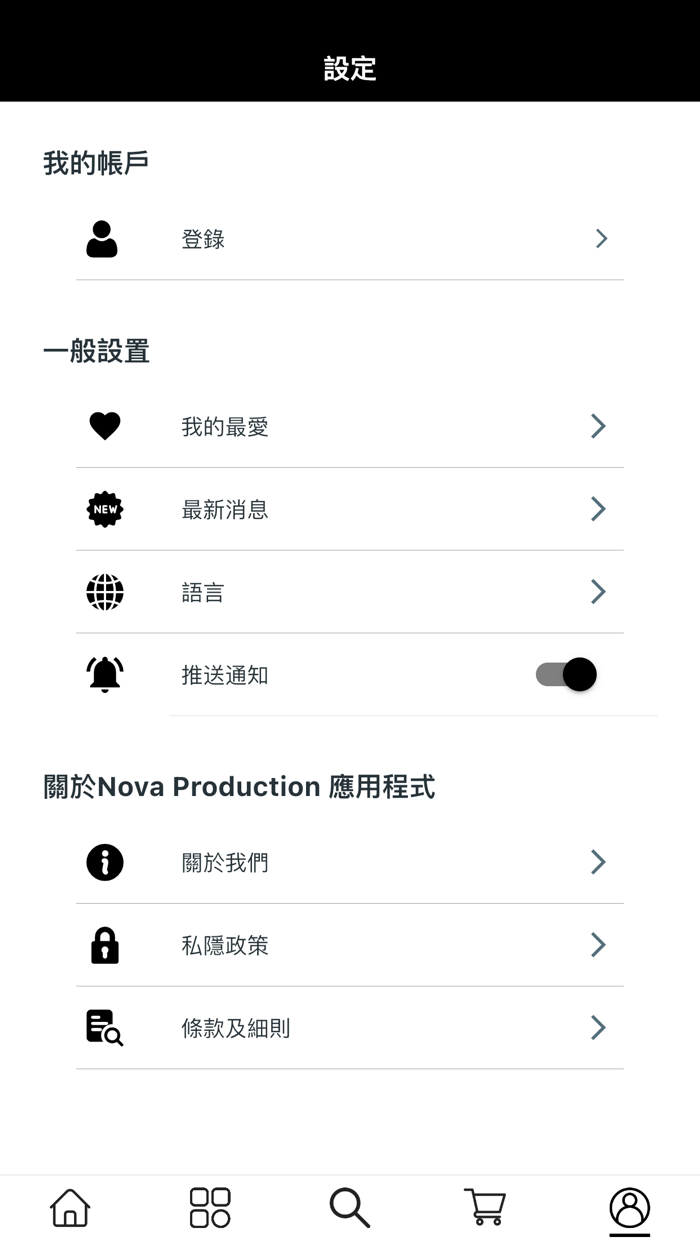Tap the info icon next to 關於我們
This screenshot has width=700, height=1244.
[x=104, y=861]
